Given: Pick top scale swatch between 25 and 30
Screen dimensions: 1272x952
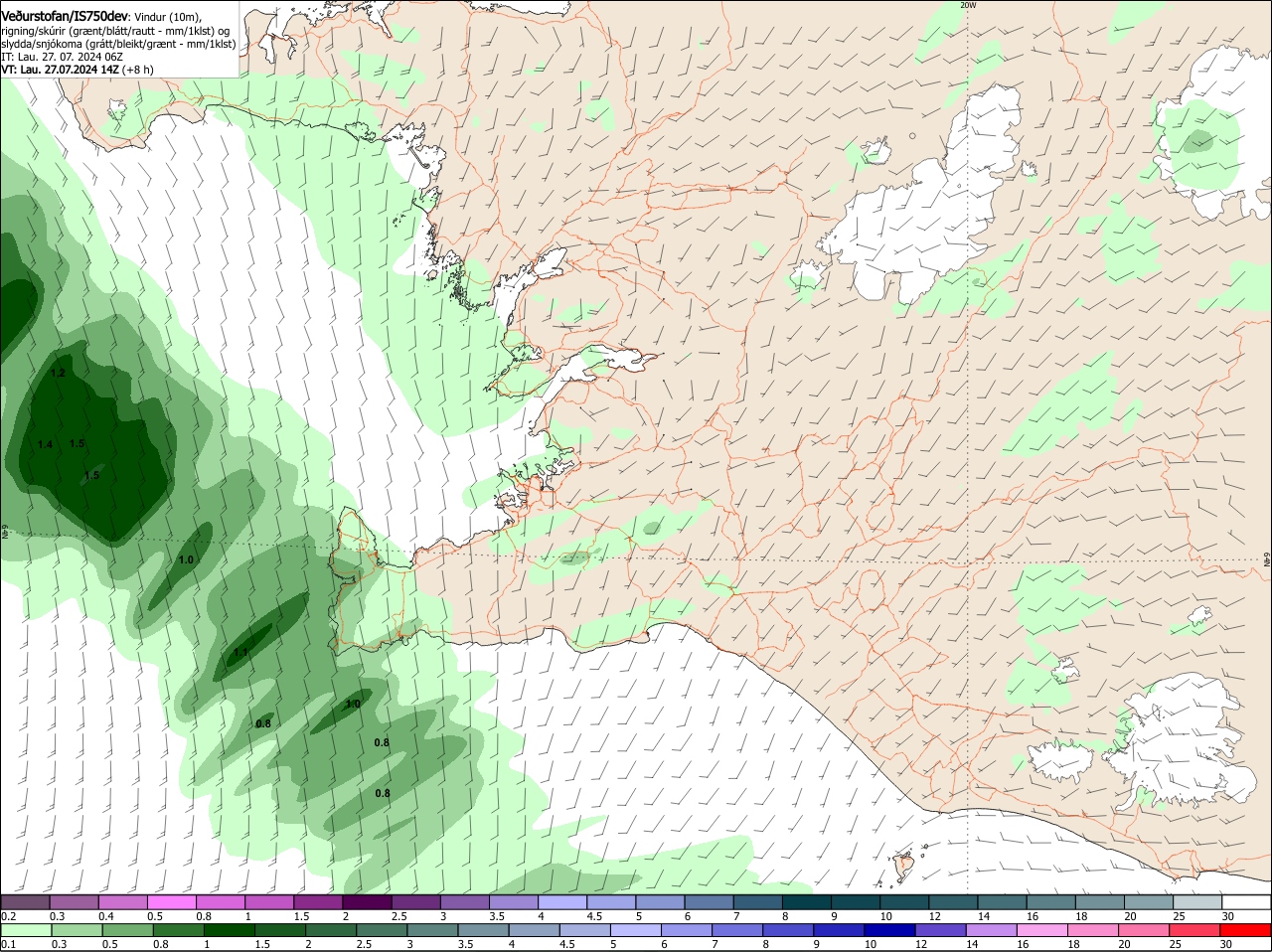Looking at the screenshot, I should 1197,901.
